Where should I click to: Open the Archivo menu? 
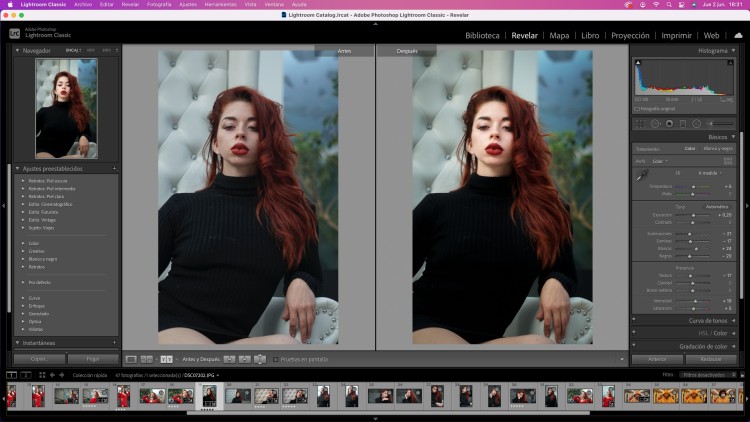[83, 4]
